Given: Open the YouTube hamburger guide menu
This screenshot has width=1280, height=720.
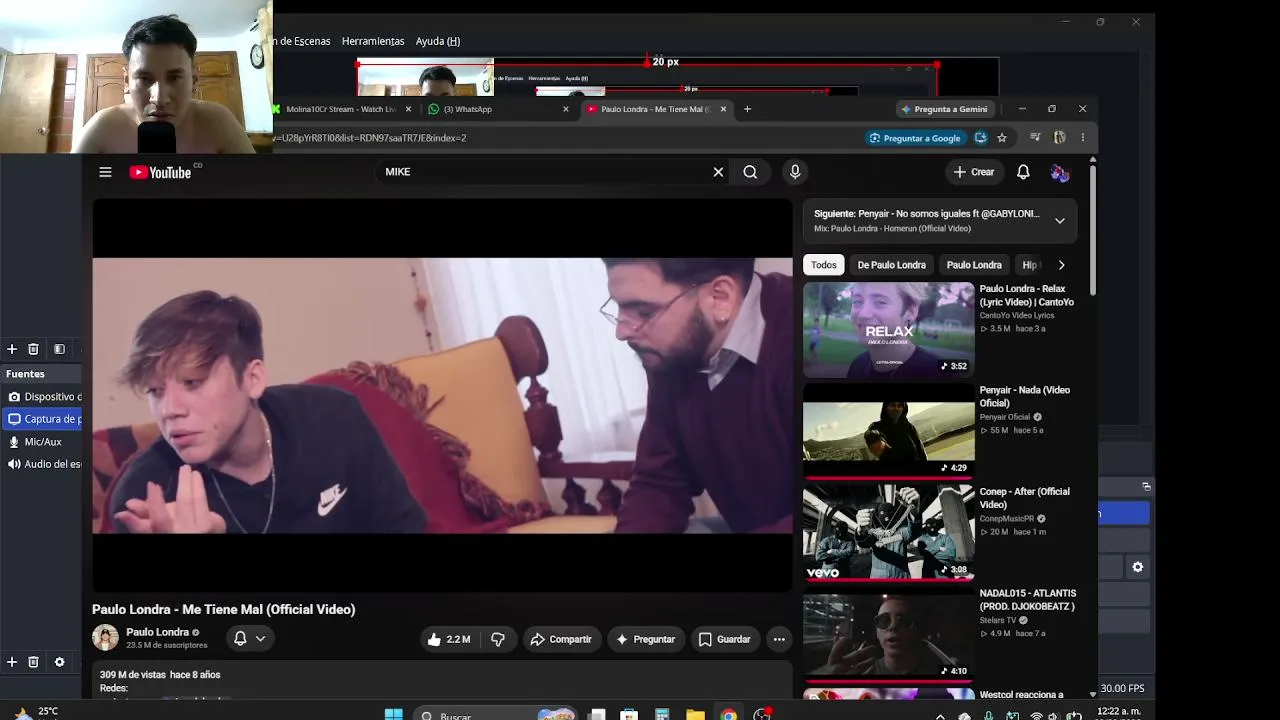Looking at the screenshot, I should pos(105,172).
